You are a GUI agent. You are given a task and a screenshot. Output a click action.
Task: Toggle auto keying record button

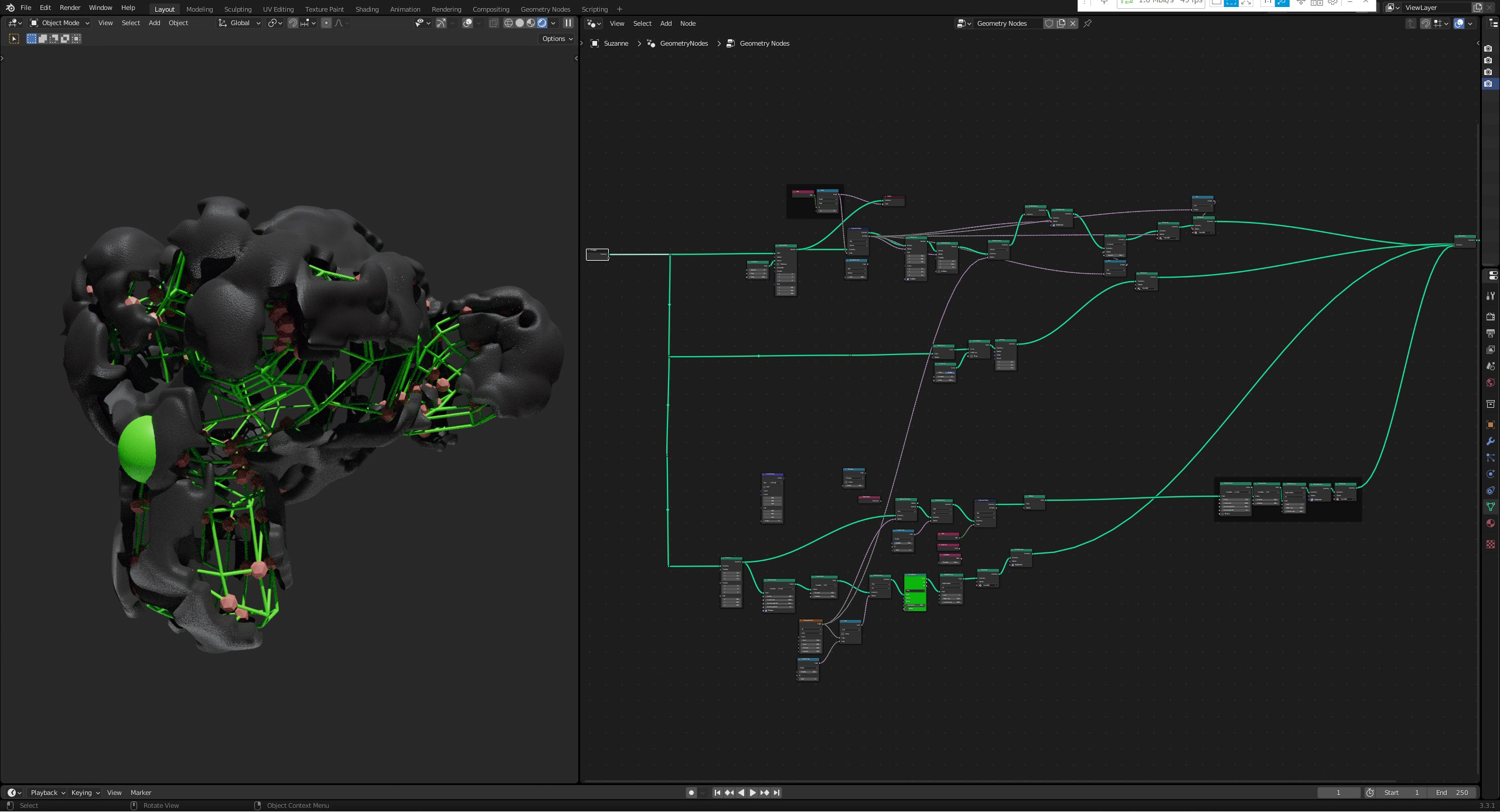tap(691, 793)
